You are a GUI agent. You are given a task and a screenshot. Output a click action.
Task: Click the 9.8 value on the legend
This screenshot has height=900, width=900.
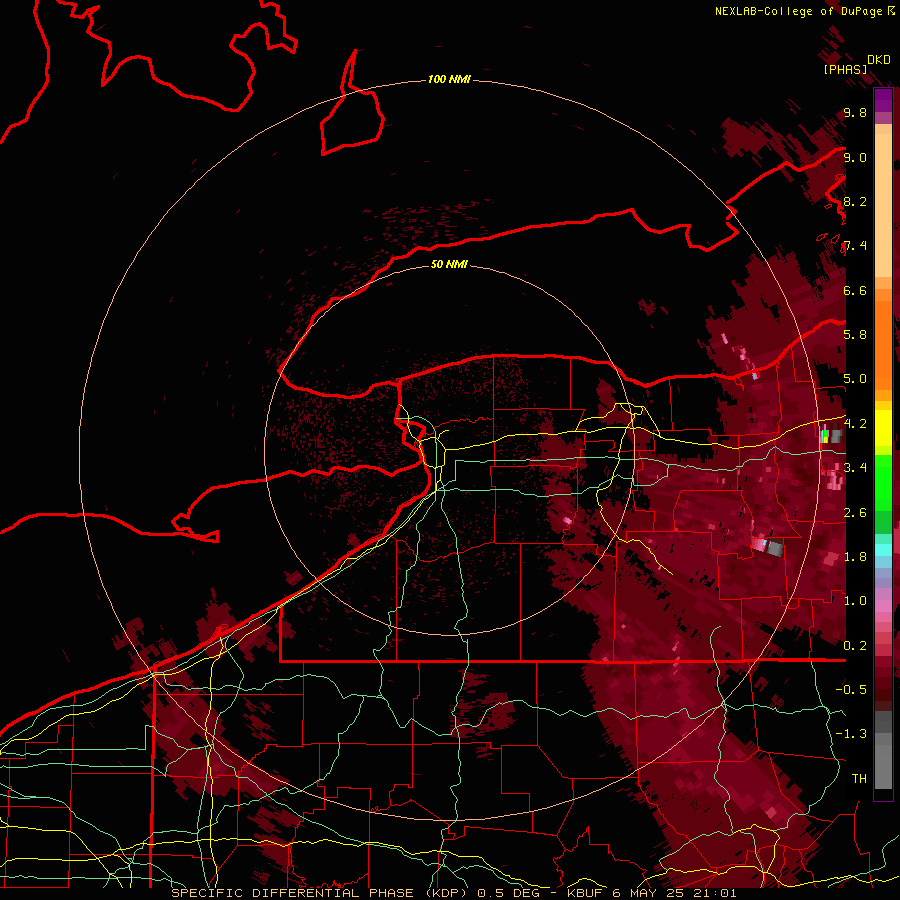855,112
